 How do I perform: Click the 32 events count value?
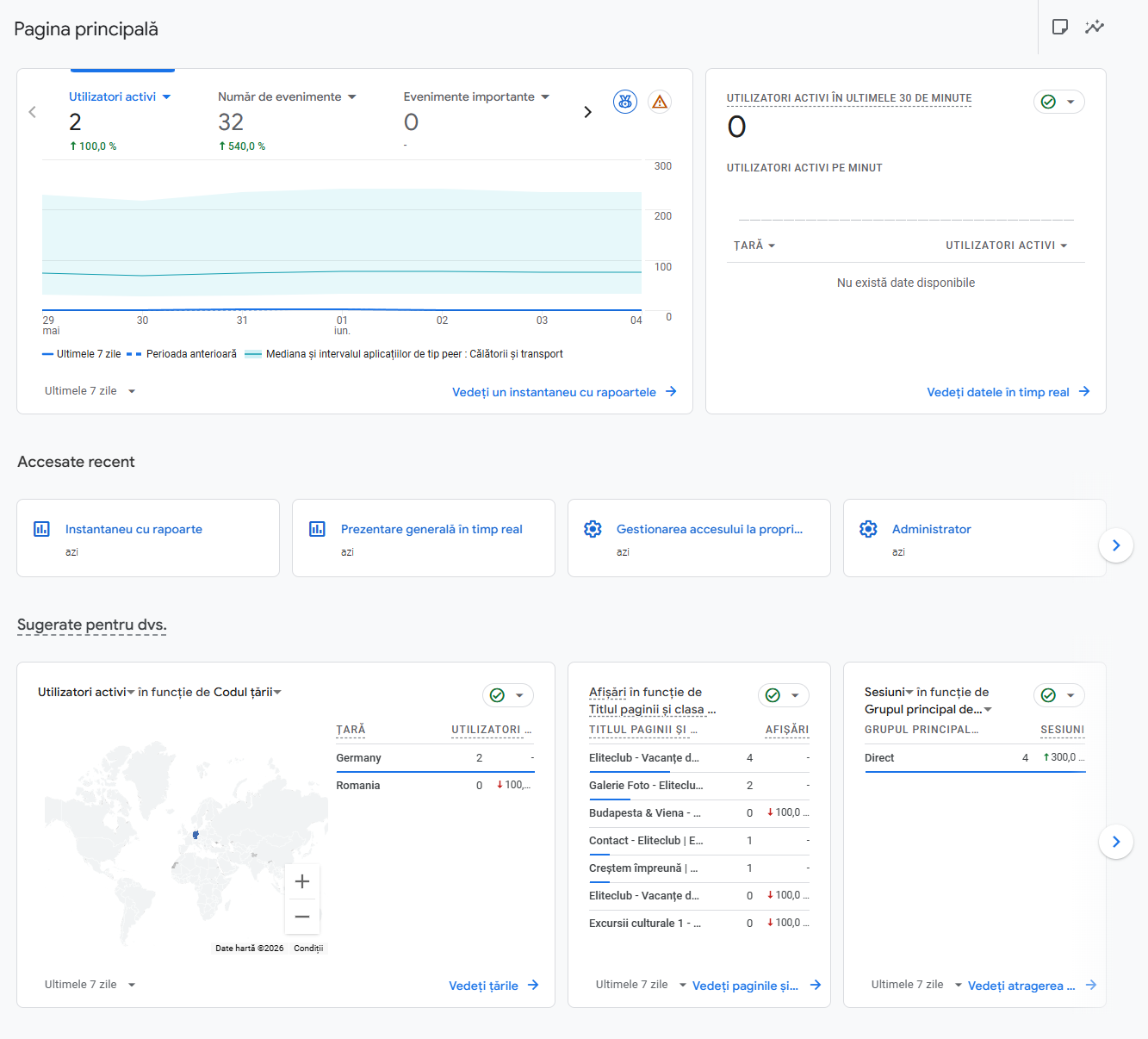point(231,122)
